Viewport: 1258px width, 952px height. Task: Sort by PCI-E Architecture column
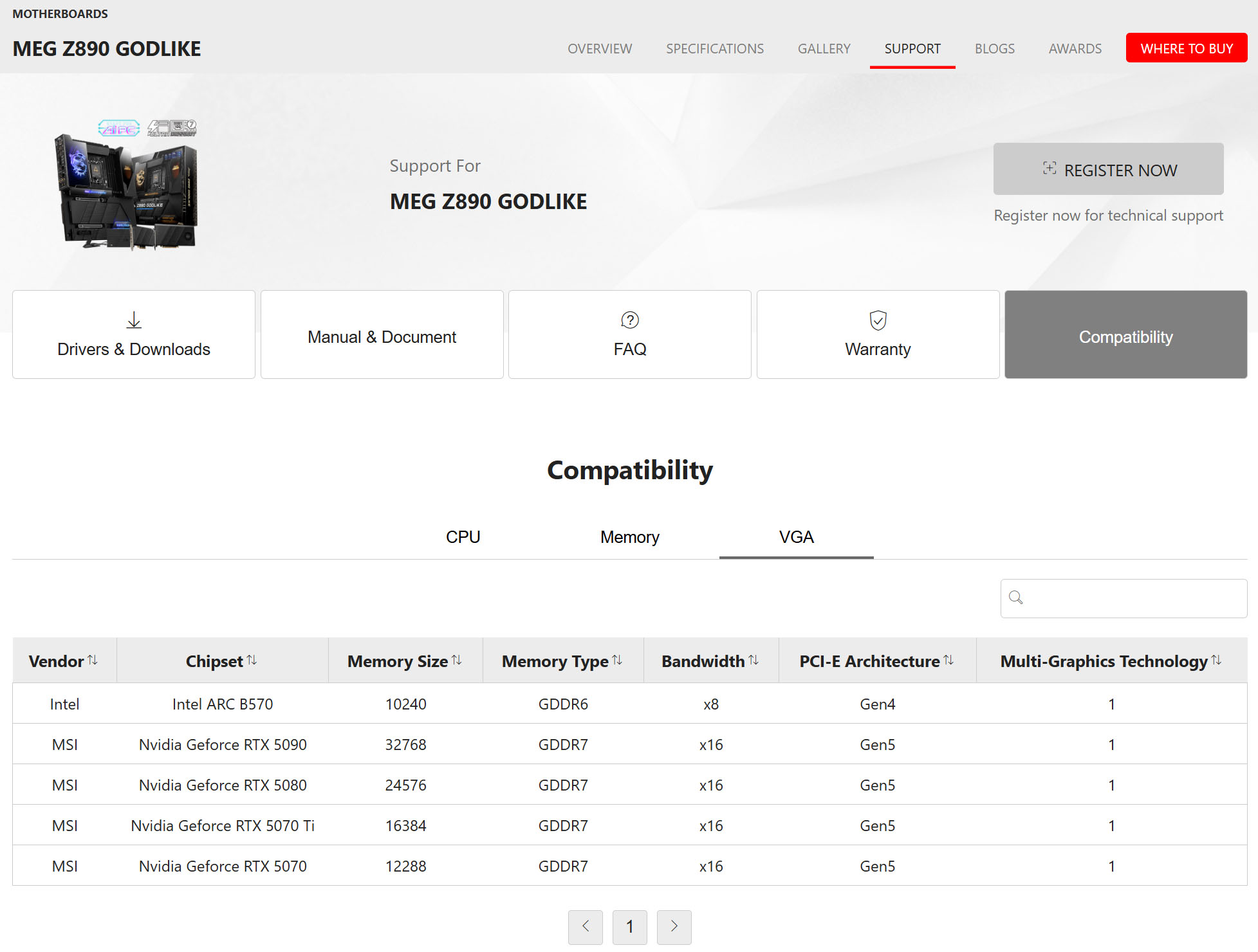(948, 660)
